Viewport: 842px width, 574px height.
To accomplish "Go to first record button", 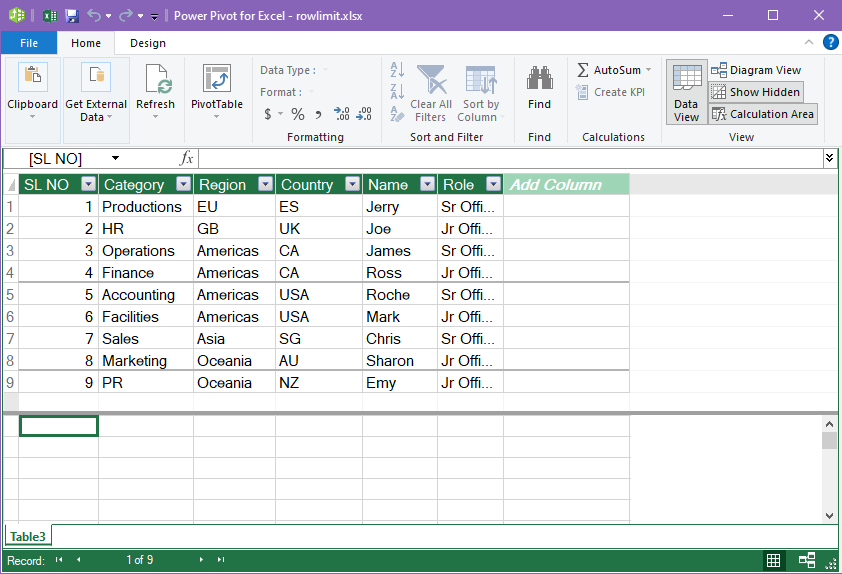I will (59, 560).
